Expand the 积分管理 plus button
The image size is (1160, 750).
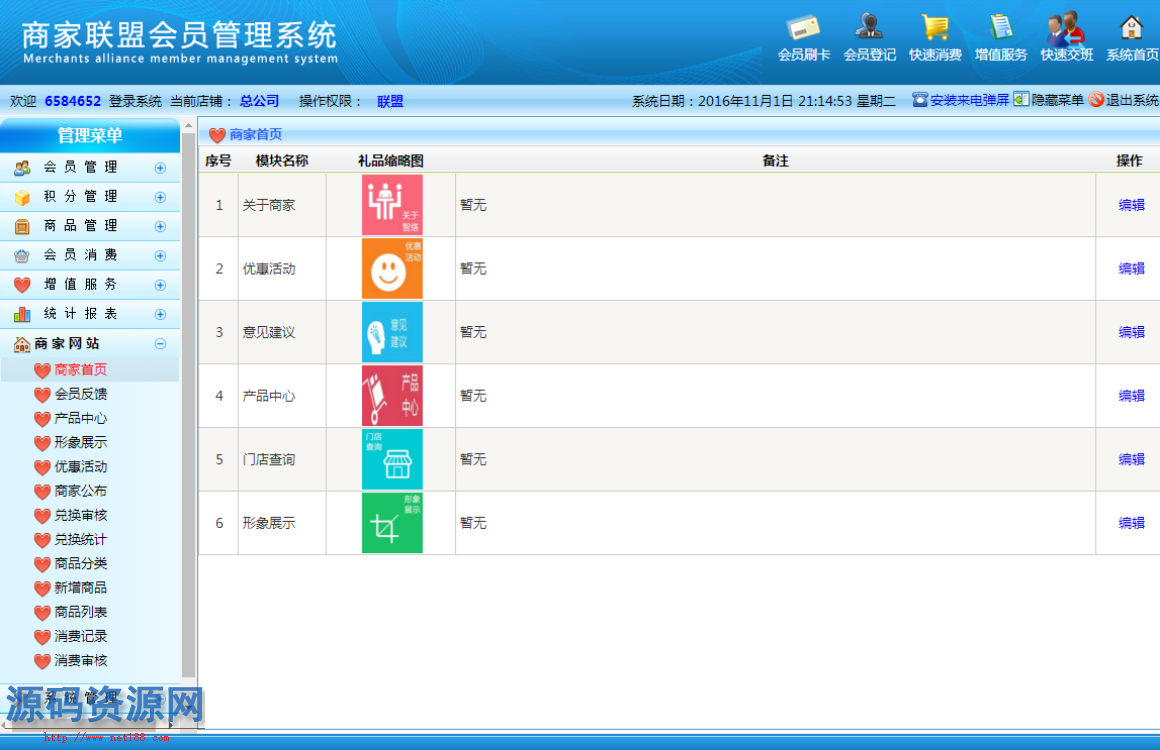tap(160, 197)
